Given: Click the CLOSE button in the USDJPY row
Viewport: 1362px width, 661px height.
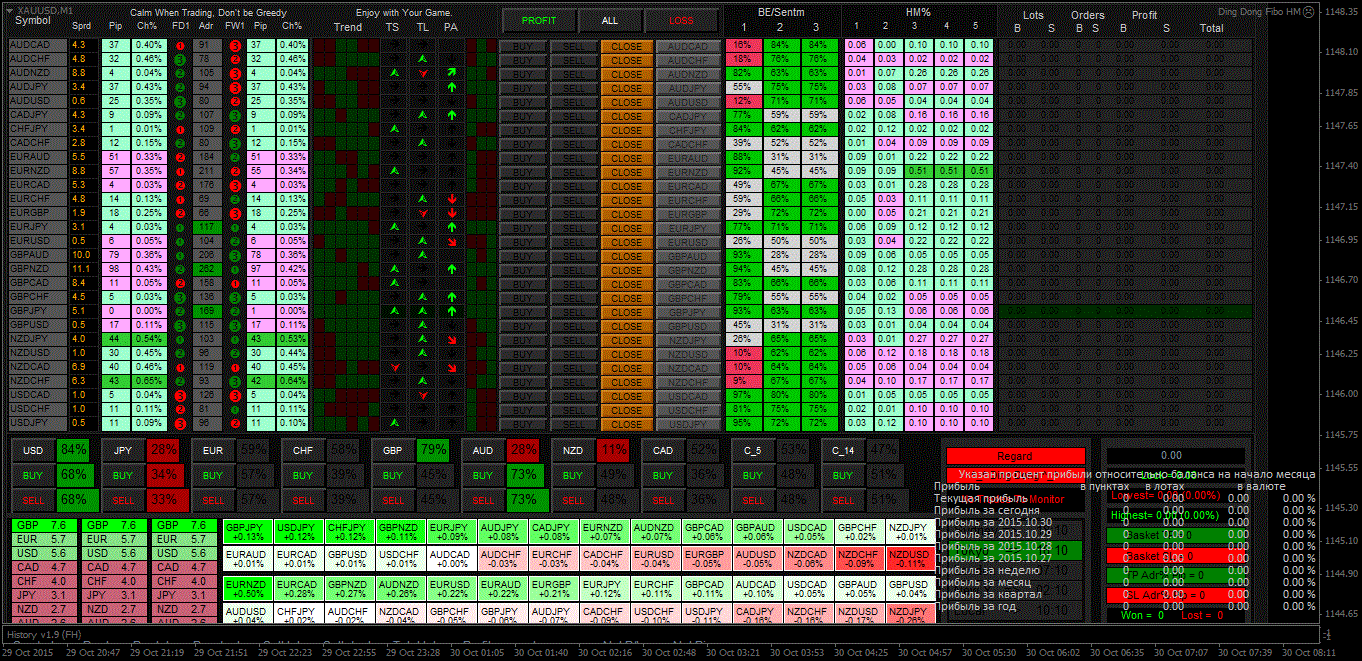Looking at the screenshot, I should 627,424.
